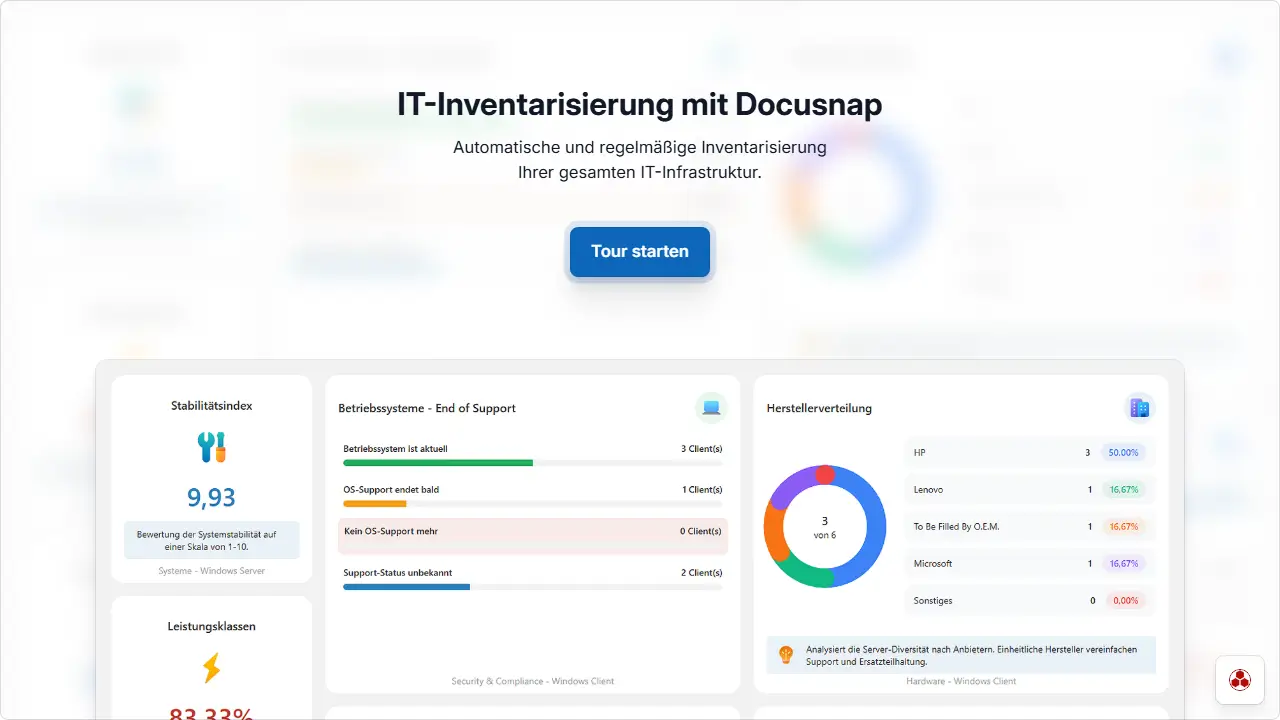Click the 0,00% badge in Sonstiges row
The width and height of the screenshot is (1280, 720).
1126,601
